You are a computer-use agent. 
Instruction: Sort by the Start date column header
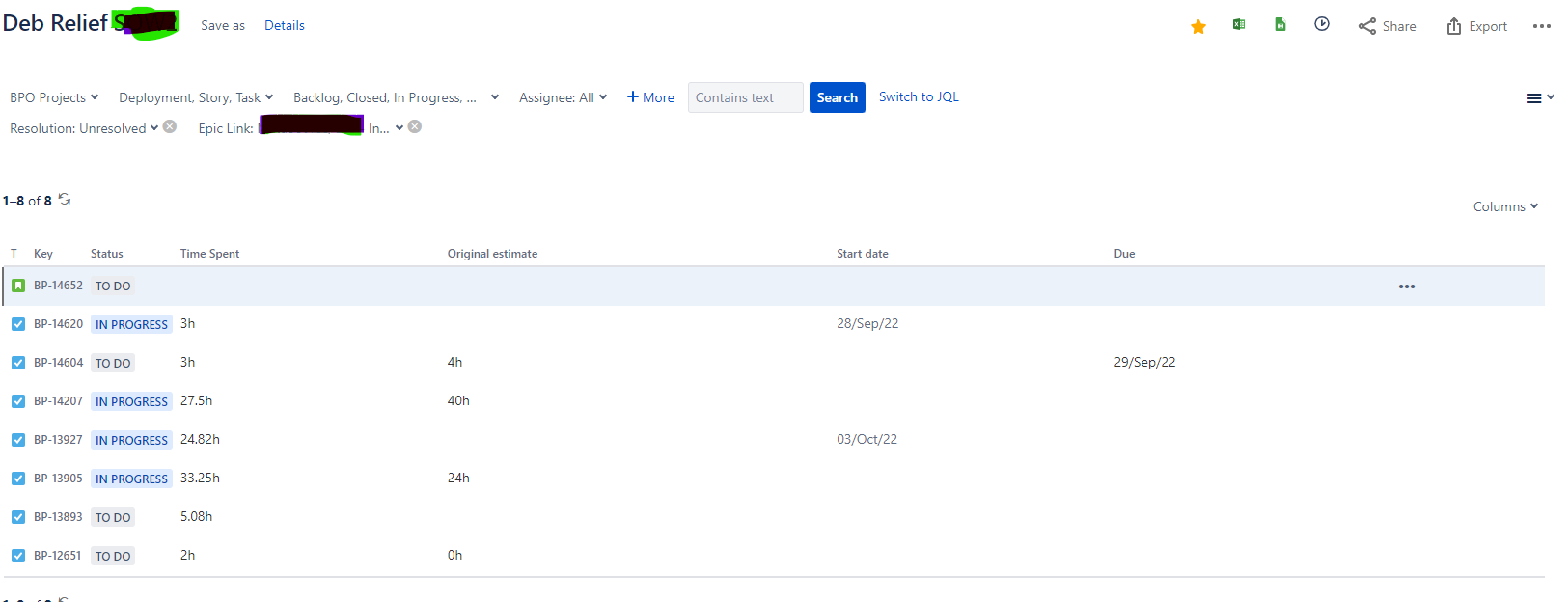pos(863,254)
